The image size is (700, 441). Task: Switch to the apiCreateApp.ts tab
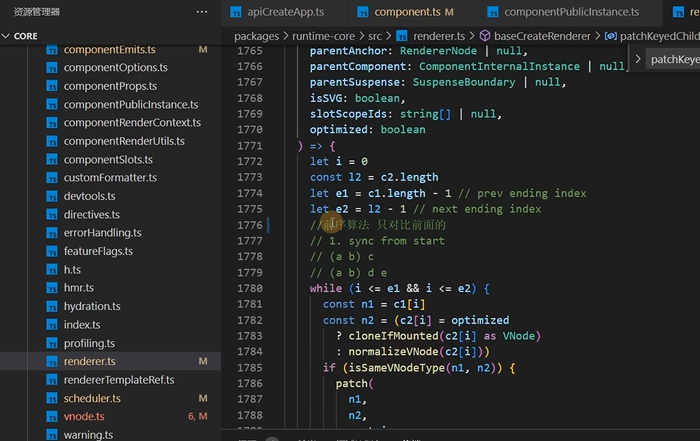pyautogui.click(x=277, y=12)
